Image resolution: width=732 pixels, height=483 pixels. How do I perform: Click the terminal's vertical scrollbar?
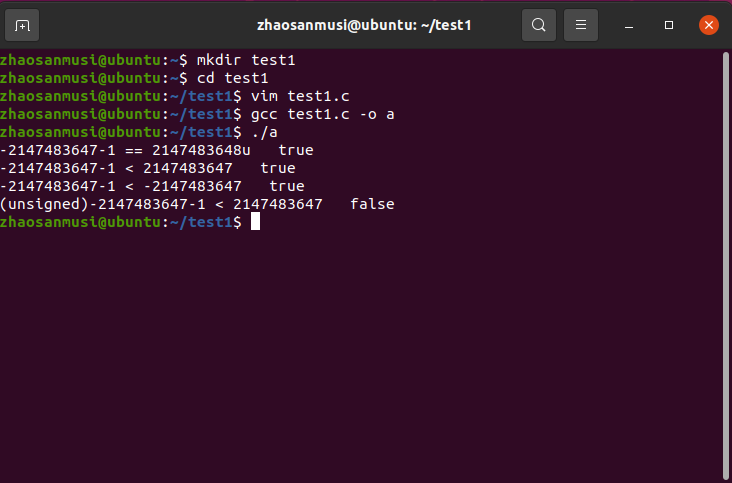(725, 266)
